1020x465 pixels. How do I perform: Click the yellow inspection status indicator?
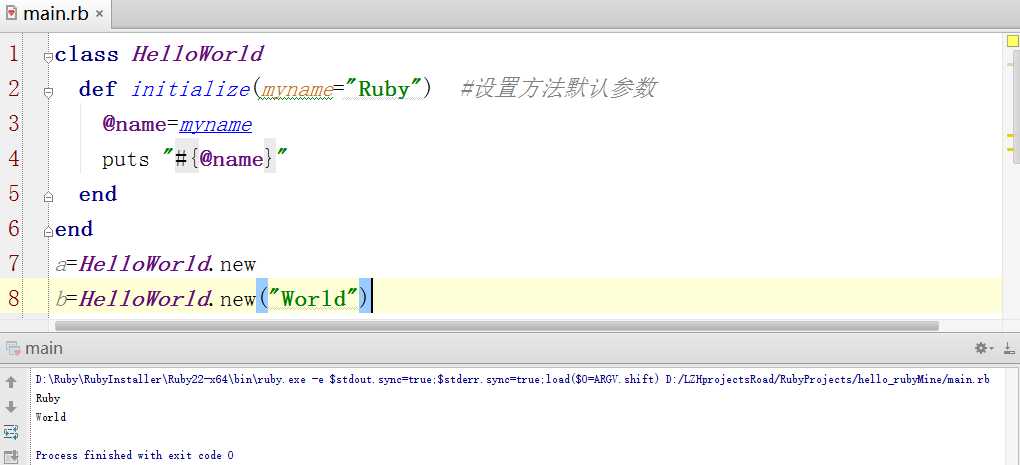pyautogui.click(x=1013, y=42)
